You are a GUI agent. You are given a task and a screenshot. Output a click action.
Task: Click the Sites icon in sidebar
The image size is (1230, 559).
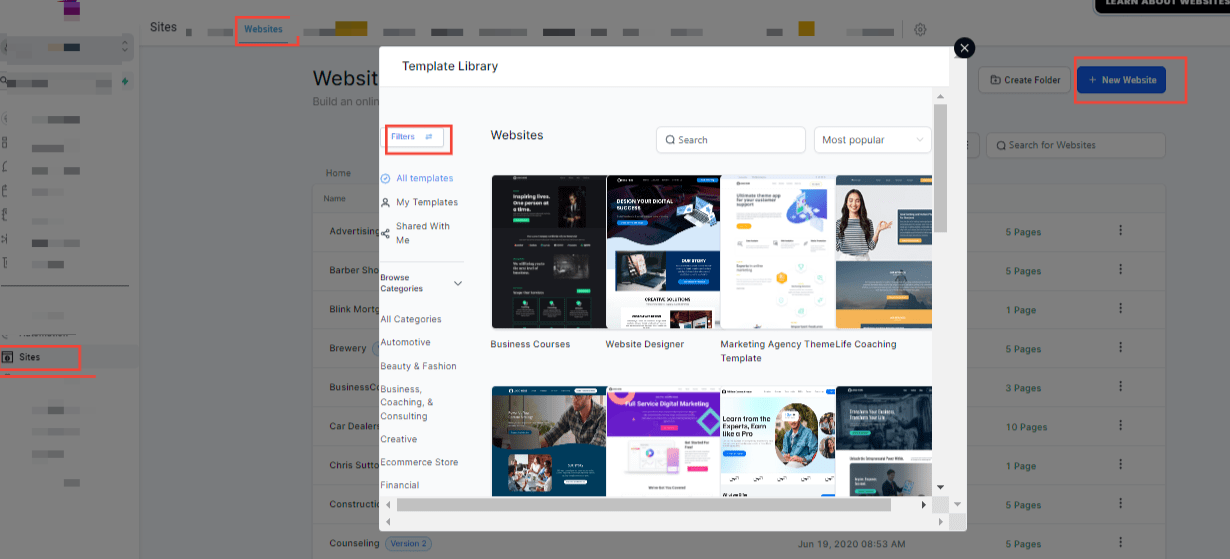(8, 357)
